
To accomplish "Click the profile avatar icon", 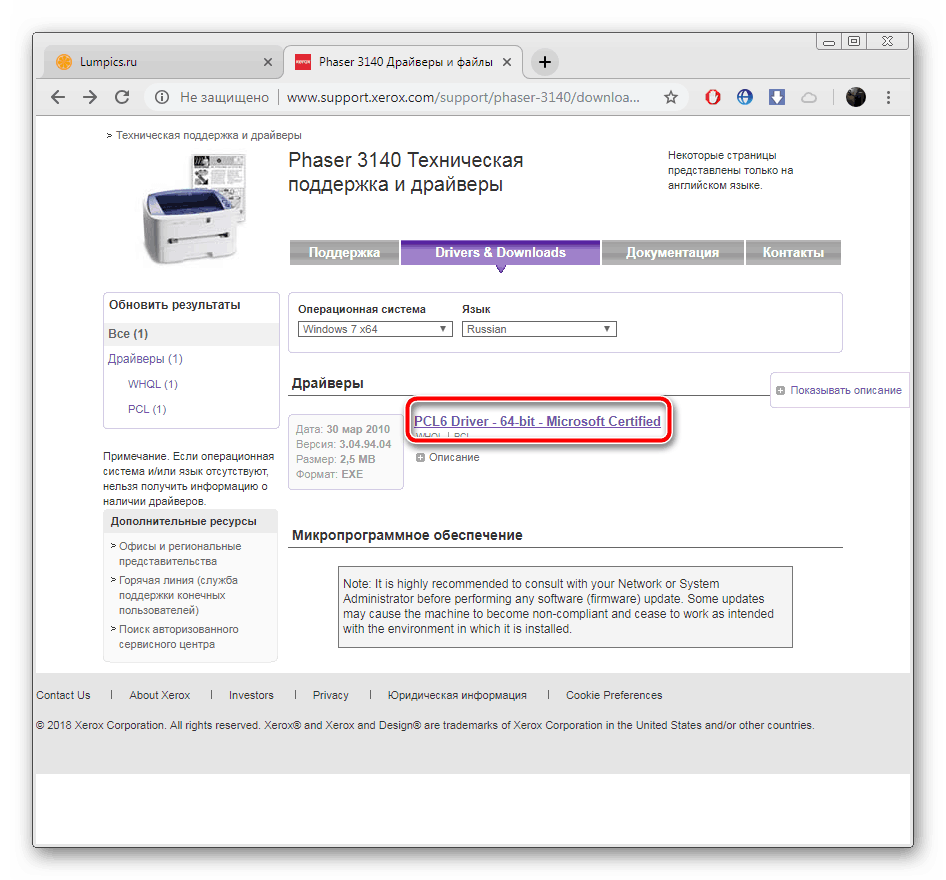I will [x=855, y=97].
